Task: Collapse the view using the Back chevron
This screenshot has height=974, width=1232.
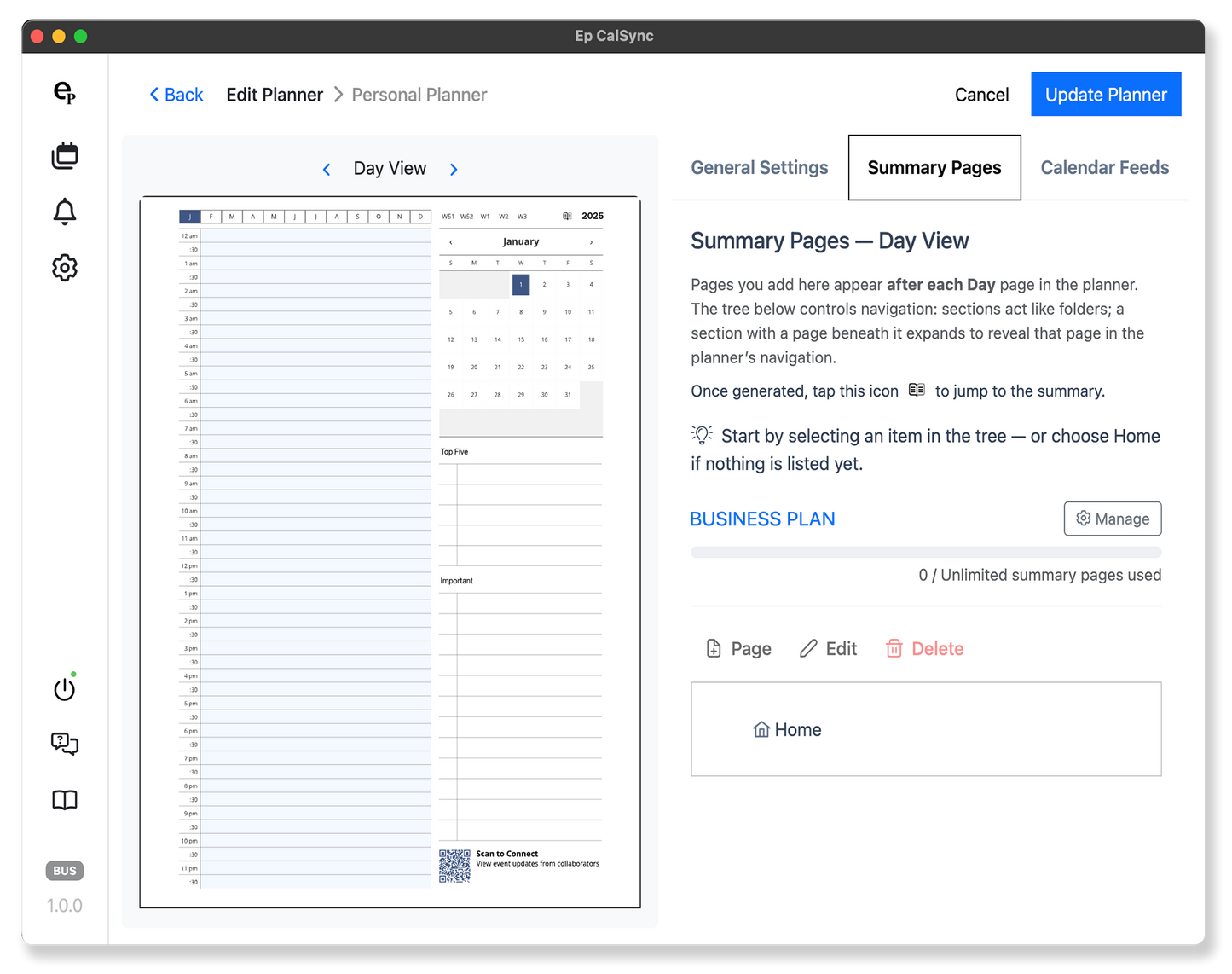Action: click(x=175, y=94)
